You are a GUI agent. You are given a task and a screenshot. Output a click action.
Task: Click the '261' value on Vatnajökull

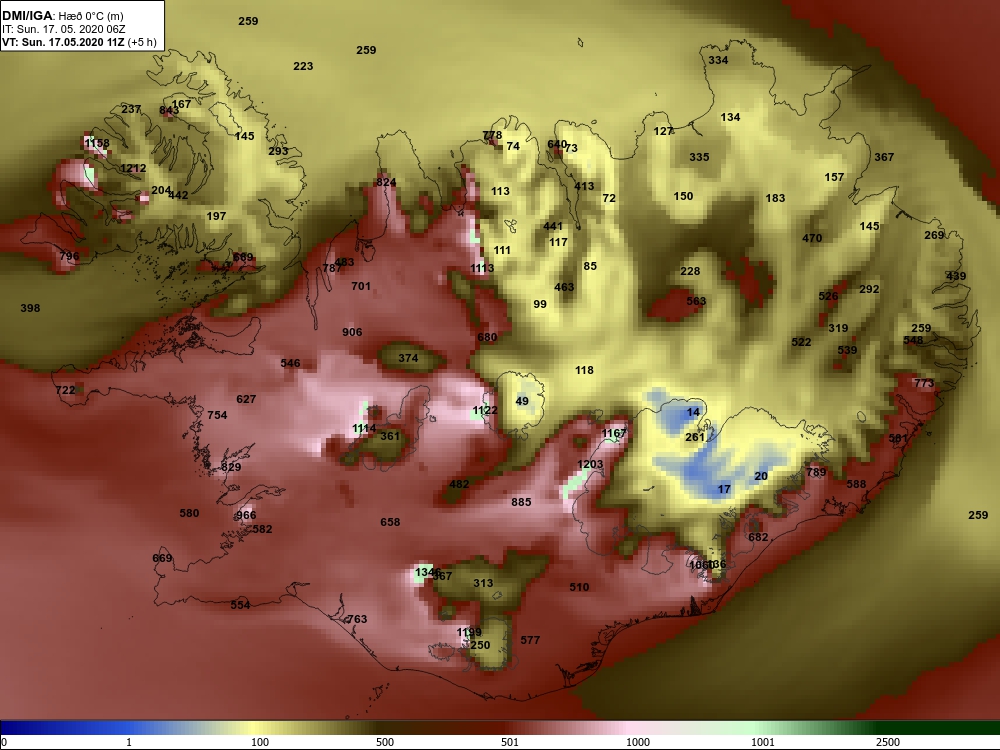click(695, 437)
